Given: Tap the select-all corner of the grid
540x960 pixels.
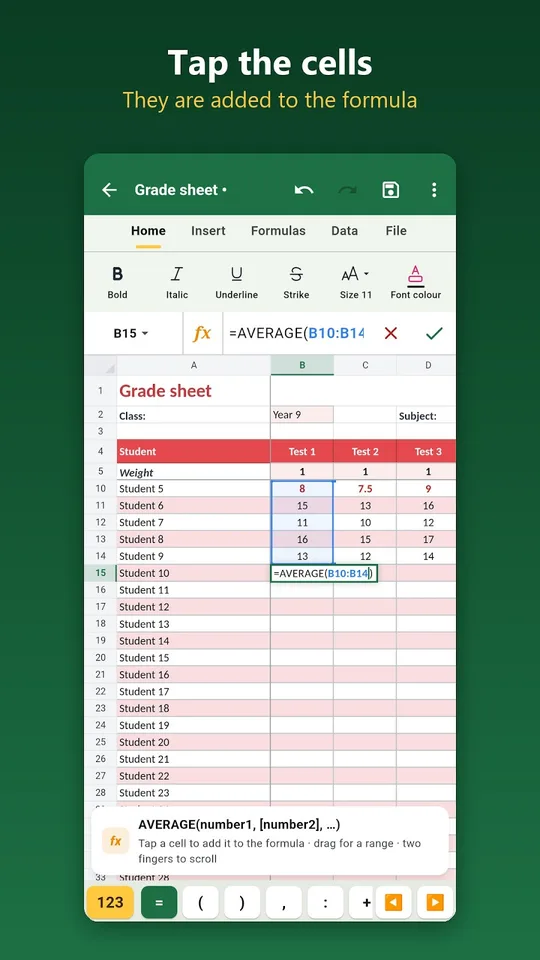Looking at the screenshot, I should (100, 365).
